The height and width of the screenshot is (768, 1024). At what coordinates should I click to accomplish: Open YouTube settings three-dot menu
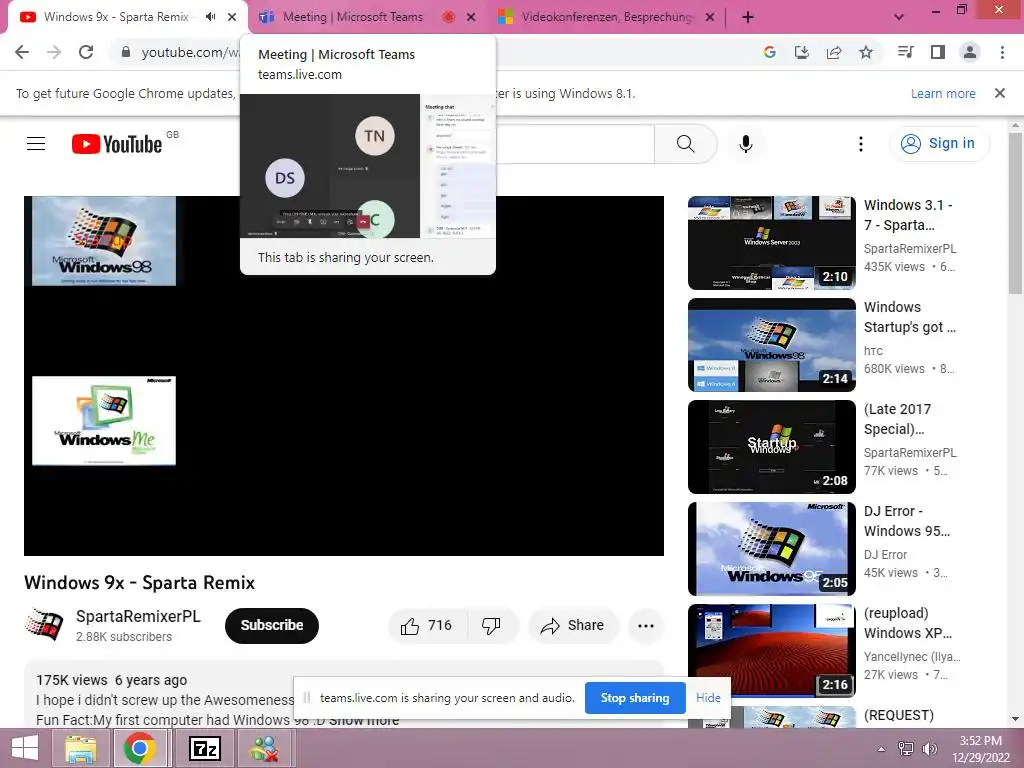click(861, 144)
